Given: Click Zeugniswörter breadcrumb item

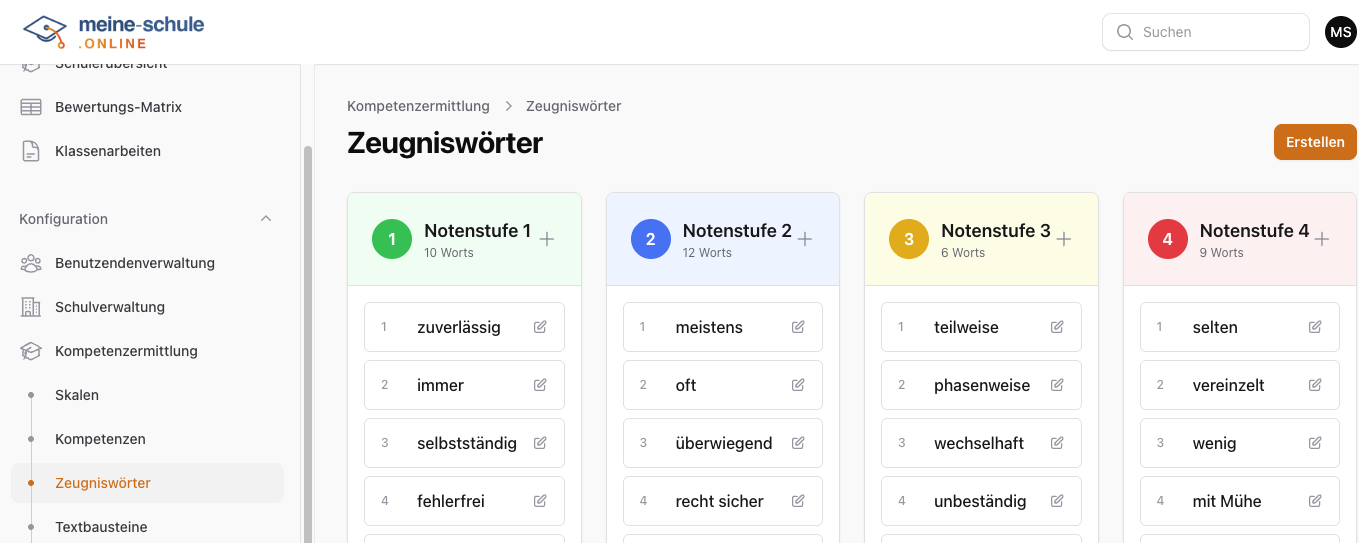Looking at the screenshot, I should [573, 106].
